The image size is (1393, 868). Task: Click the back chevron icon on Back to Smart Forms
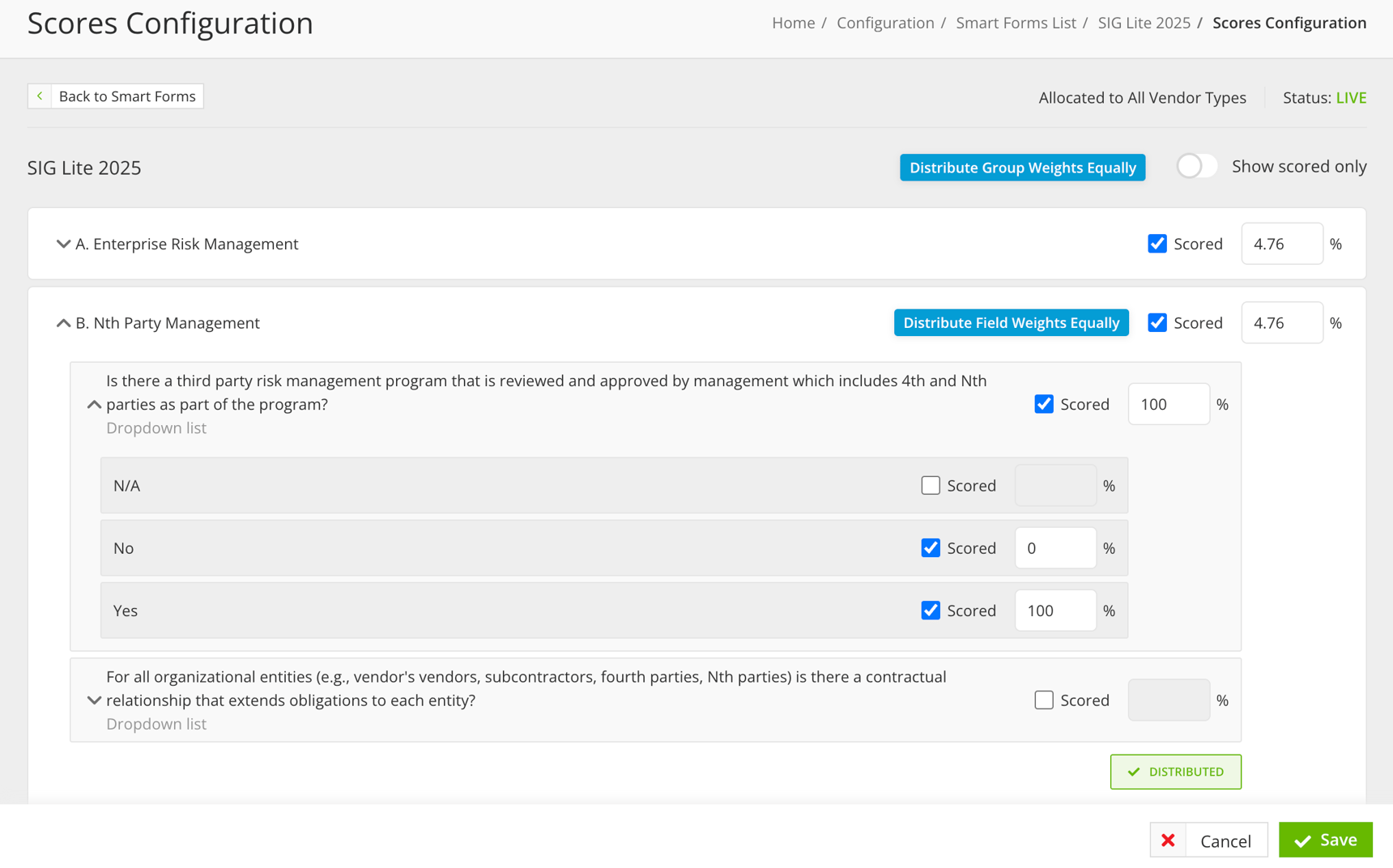(39, 96)
